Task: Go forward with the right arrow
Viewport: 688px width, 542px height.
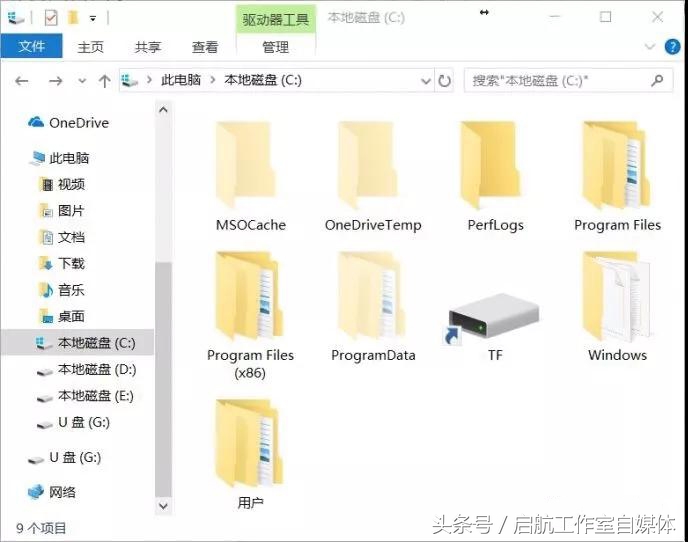Action: 55,81
